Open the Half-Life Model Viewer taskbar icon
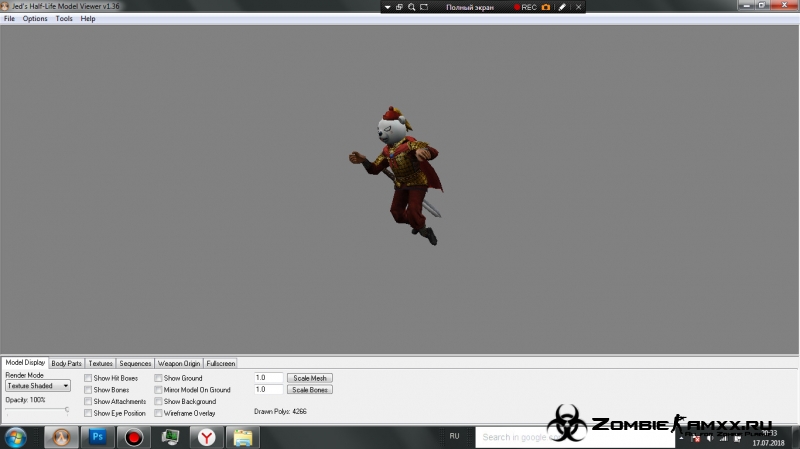Viewport: 800px width, 449px height. pyautogui.click(x=61, y=437)
